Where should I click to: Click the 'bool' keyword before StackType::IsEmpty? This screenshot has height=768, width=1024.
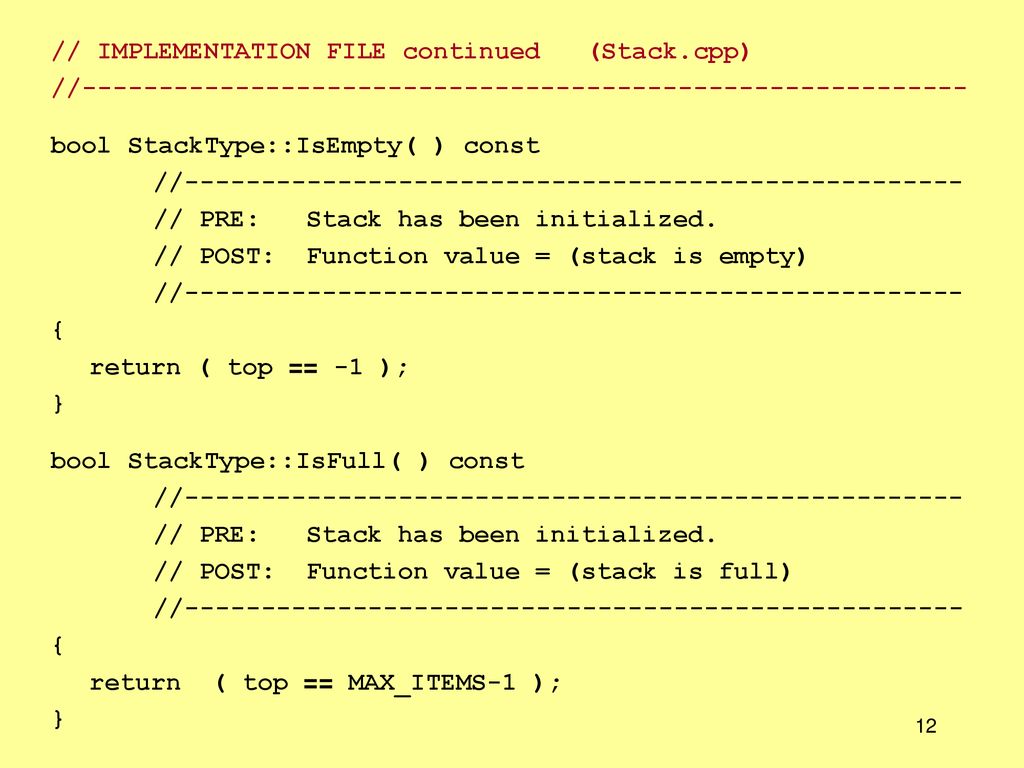coord(80,145)
